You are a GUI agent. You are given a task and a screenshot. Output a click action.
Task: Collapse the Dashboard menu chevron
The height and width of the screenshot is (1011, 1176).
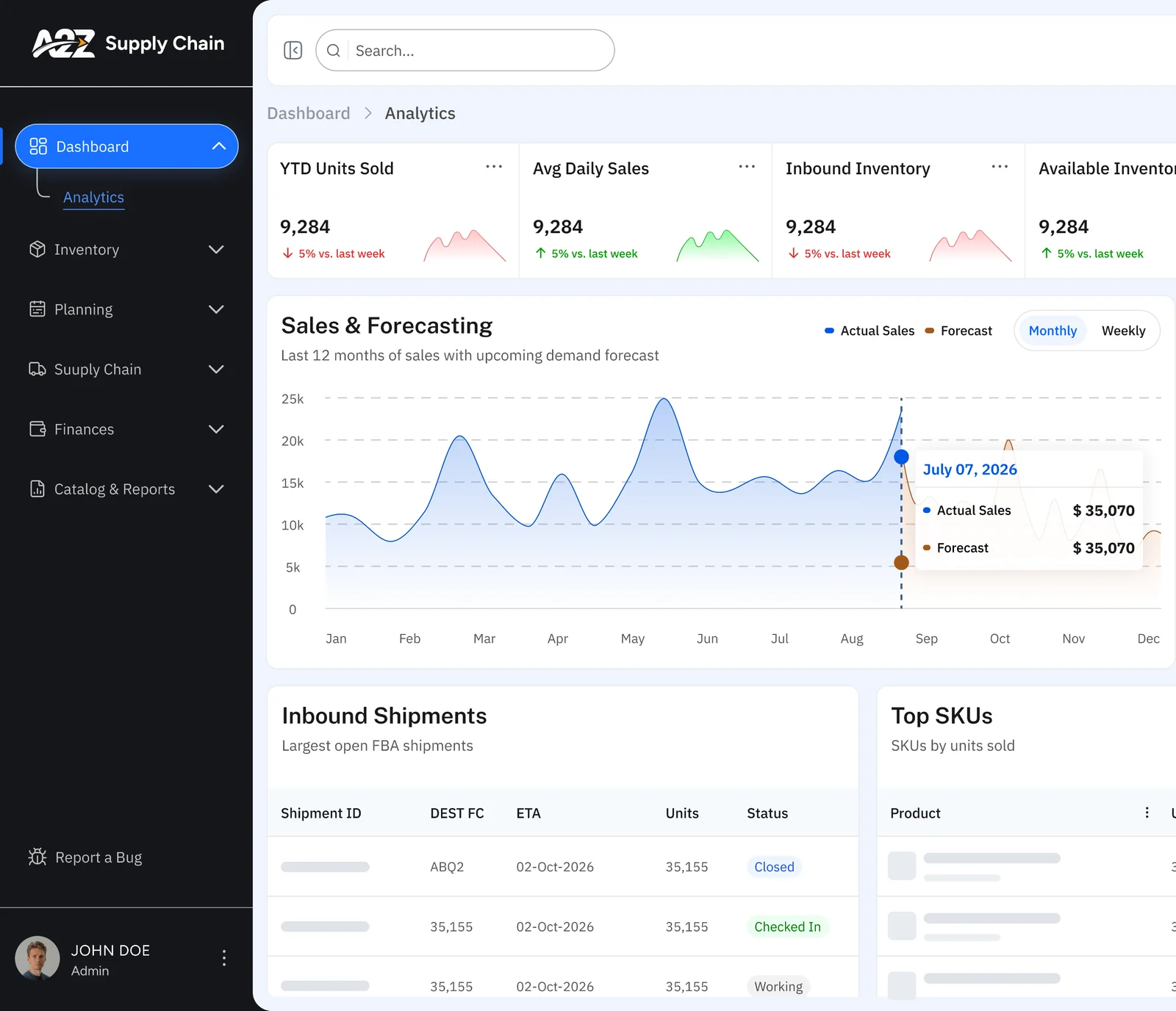(219, 146)
